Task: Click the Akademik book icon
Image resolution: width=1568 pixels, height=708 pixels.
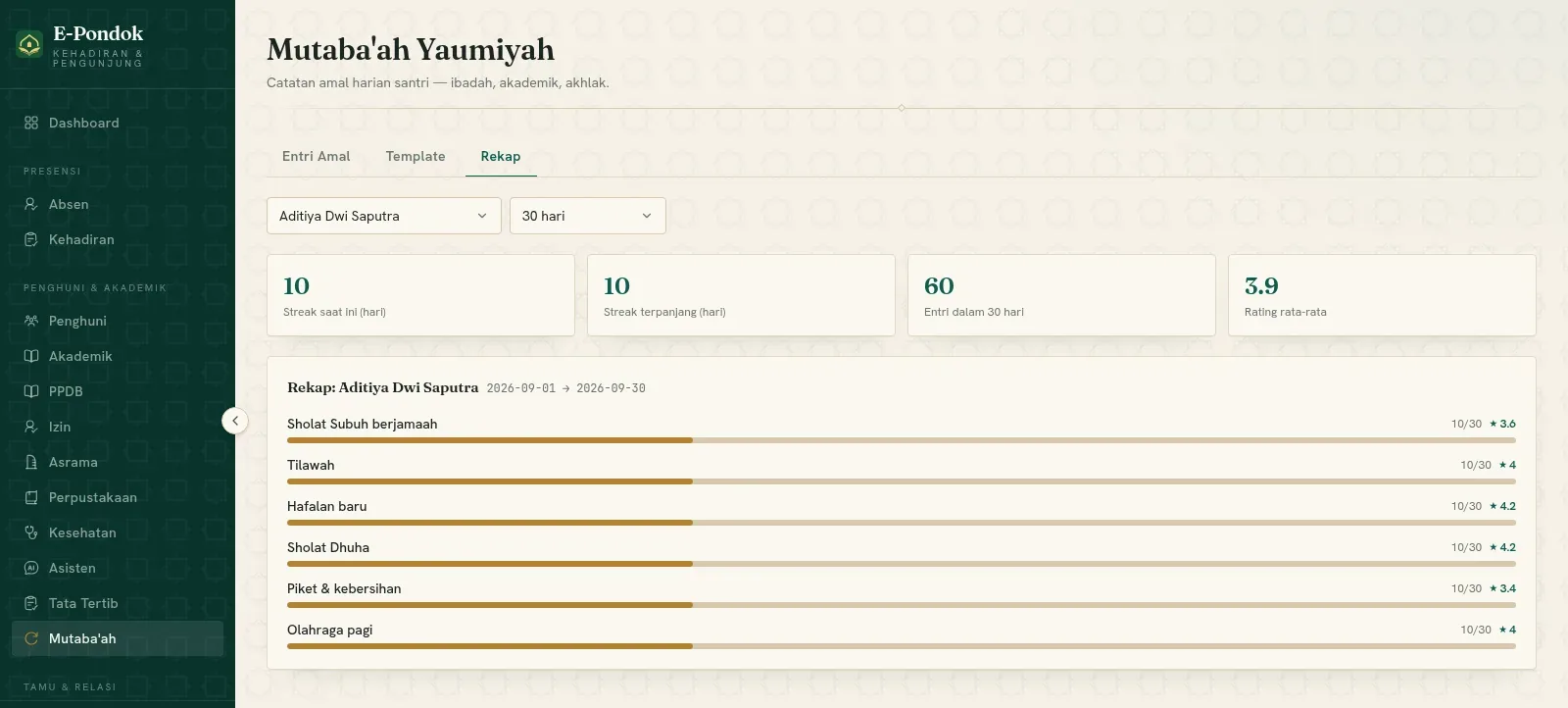Action: click(x=31, y=356)
